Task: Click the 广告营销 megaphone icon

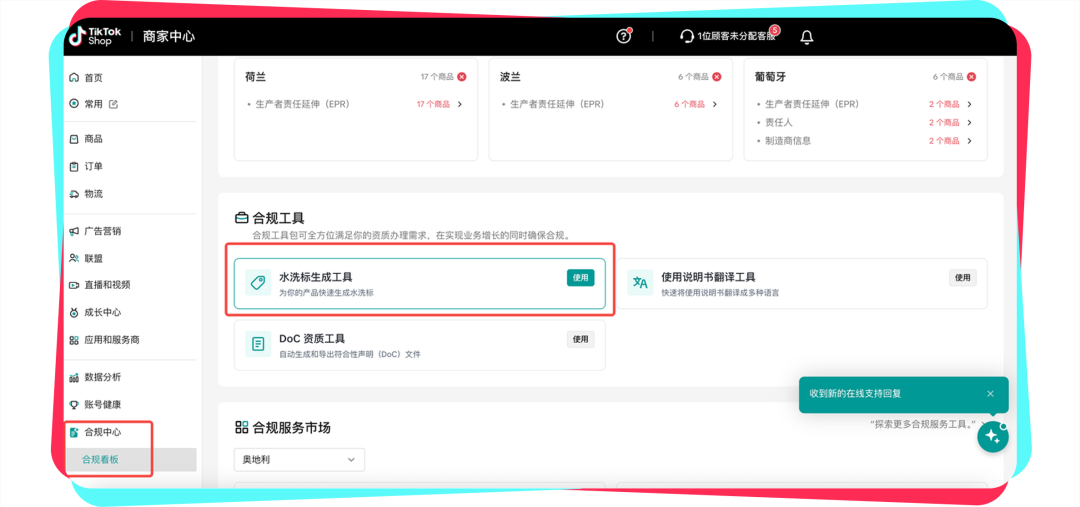Action: [74, 231]
